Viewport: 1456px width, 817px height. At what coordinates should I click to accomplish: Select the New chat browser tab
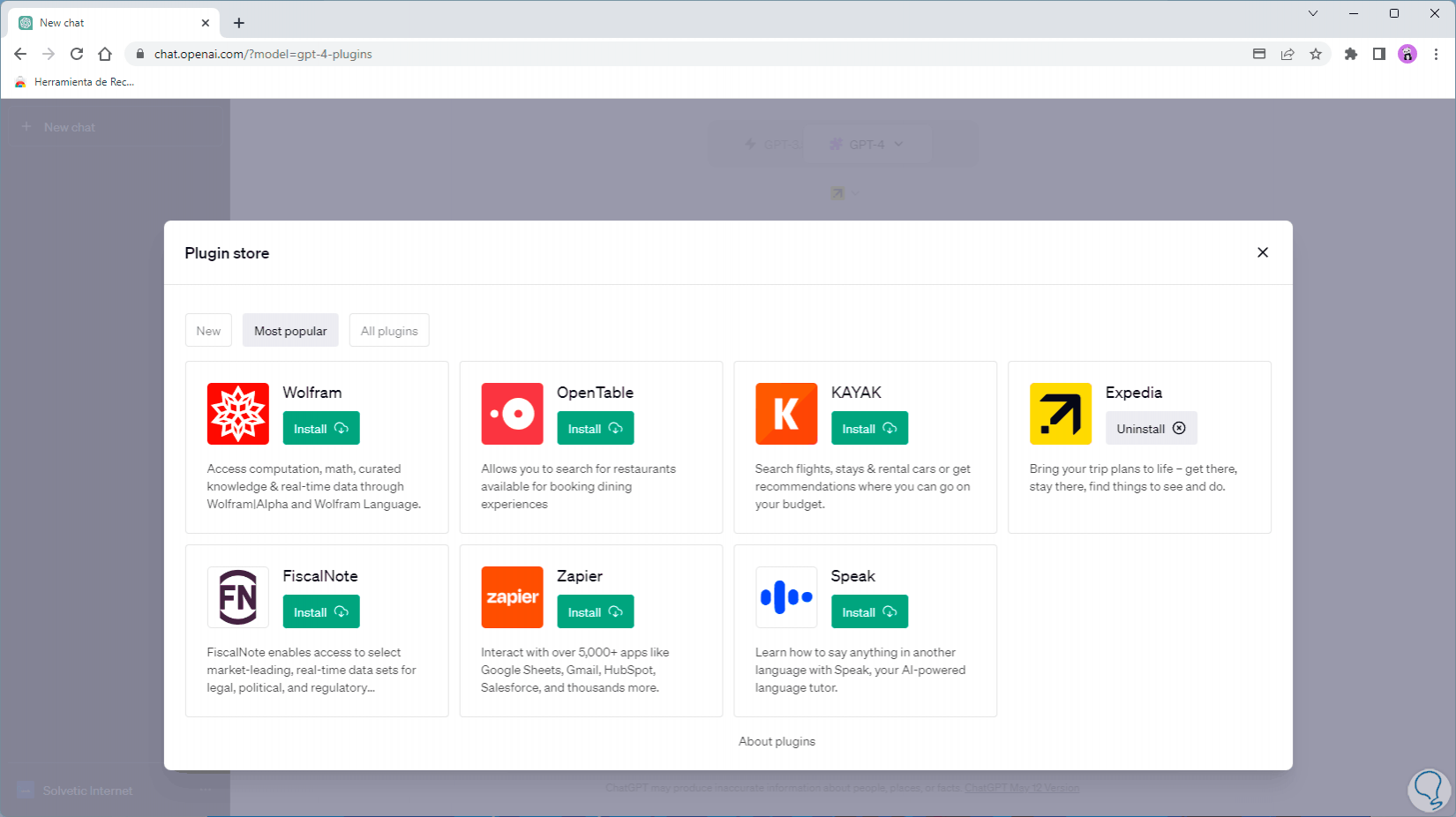click(x=114, y=23)
